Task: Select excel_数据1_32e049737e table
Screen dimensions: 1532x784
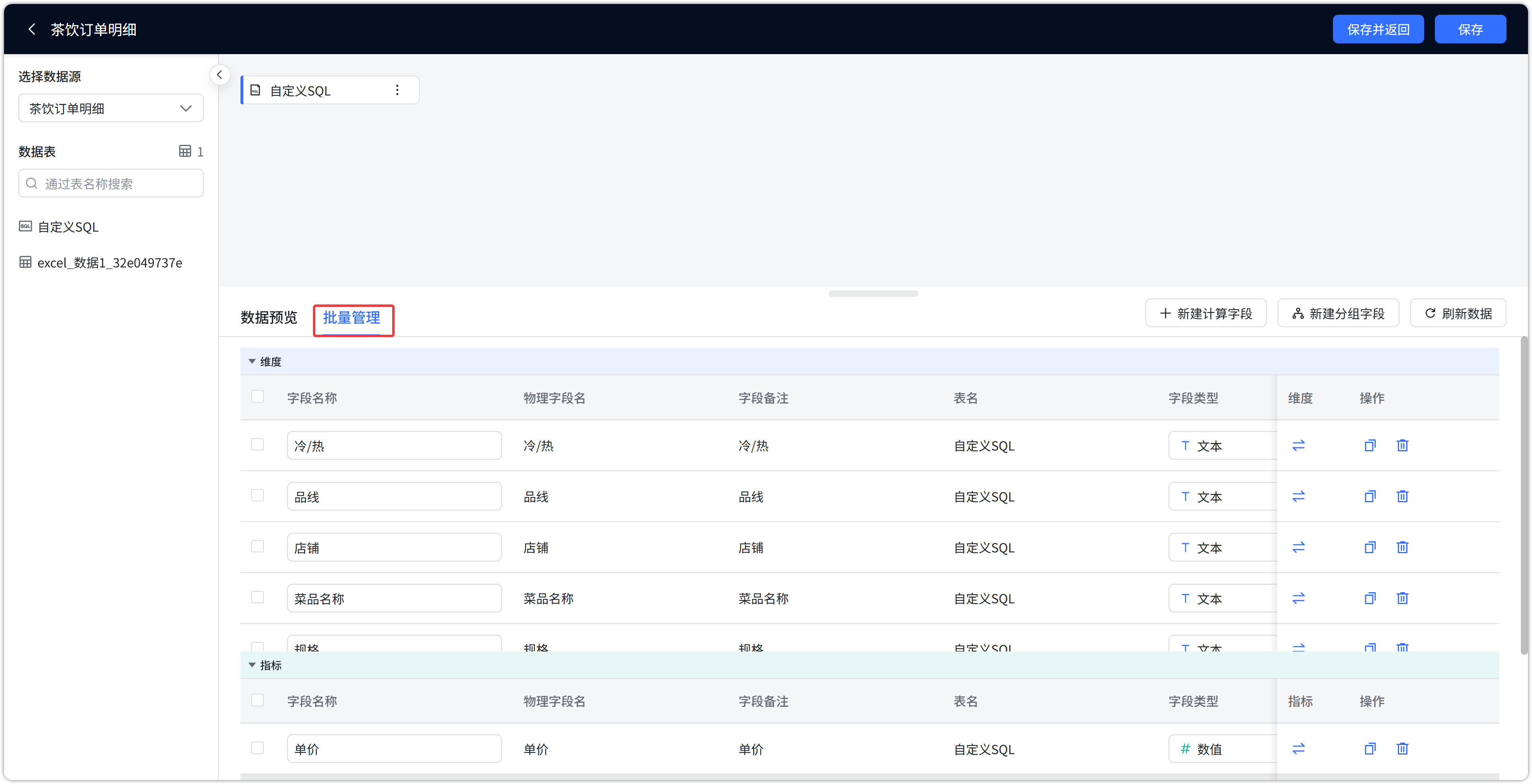Action: [109, 263]
